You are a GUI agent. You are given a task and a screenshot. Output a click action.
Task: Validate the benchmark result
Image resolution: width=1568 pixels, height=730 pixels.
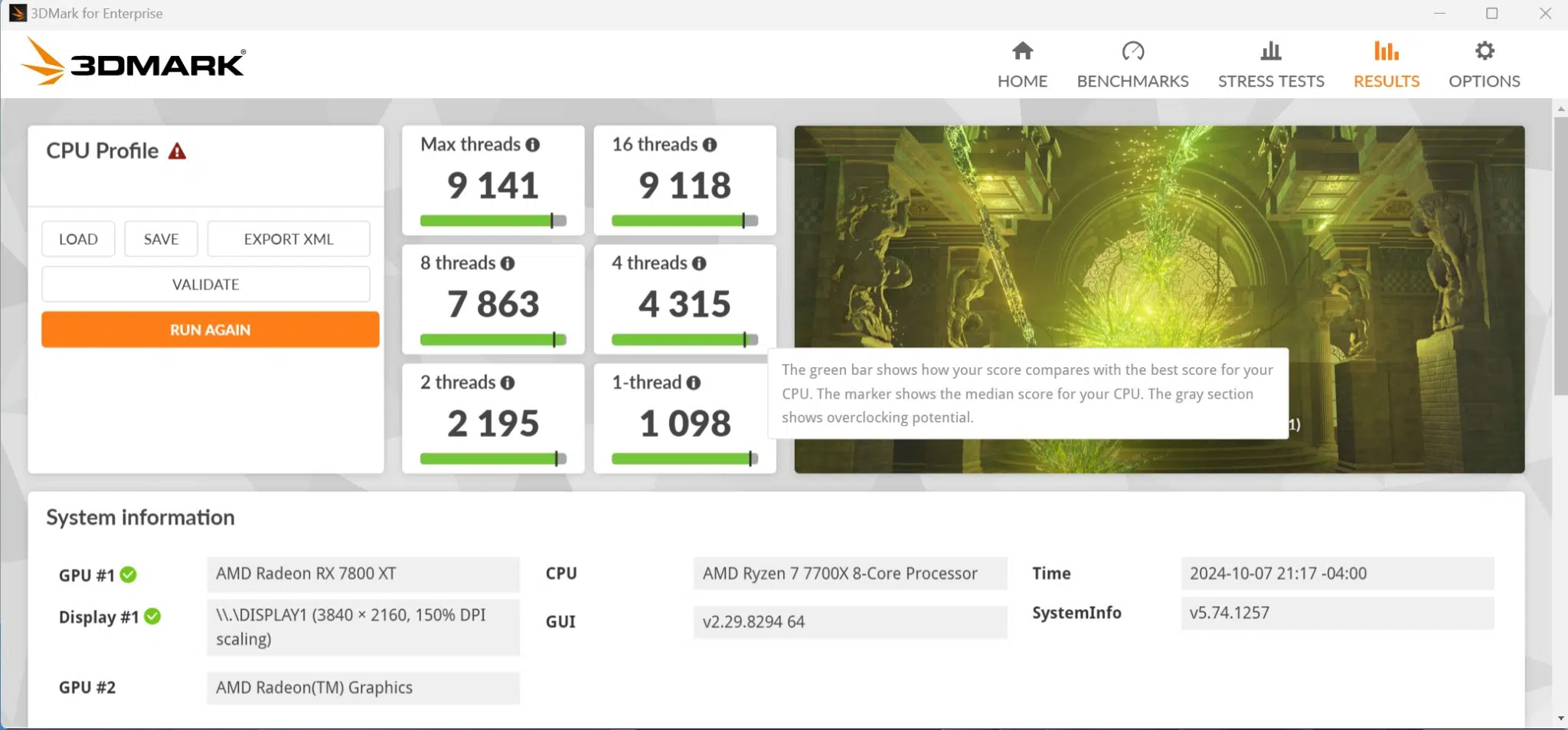click(206, 284)
